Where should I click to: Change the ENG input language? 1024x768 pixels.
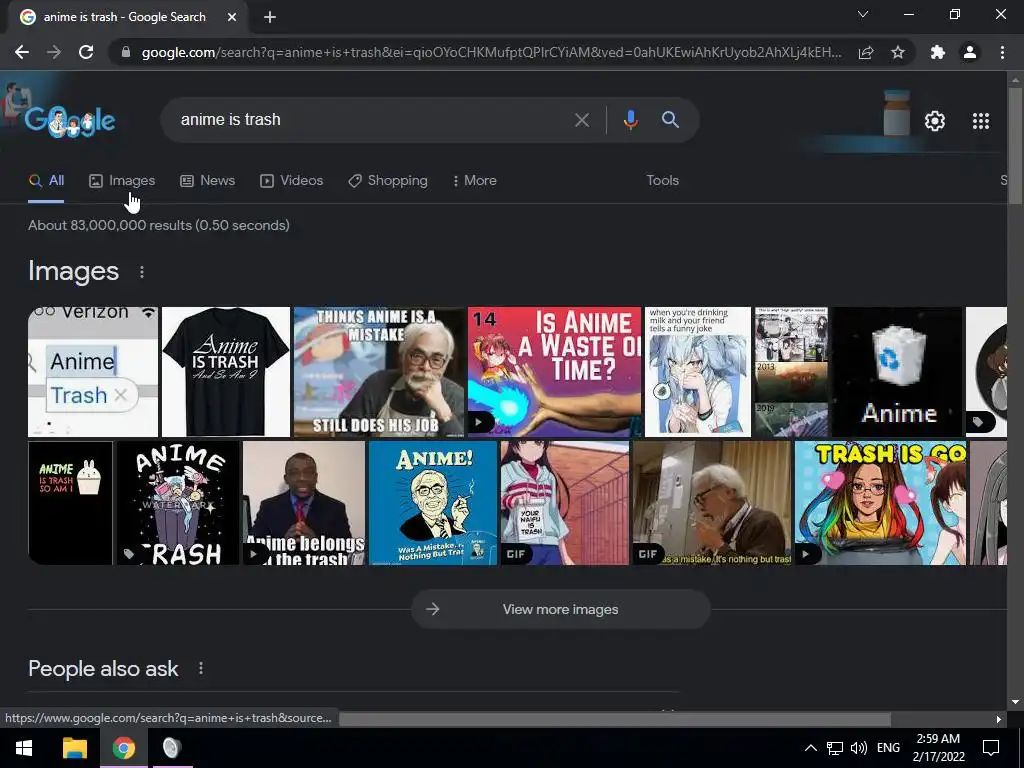click(888, 748)
